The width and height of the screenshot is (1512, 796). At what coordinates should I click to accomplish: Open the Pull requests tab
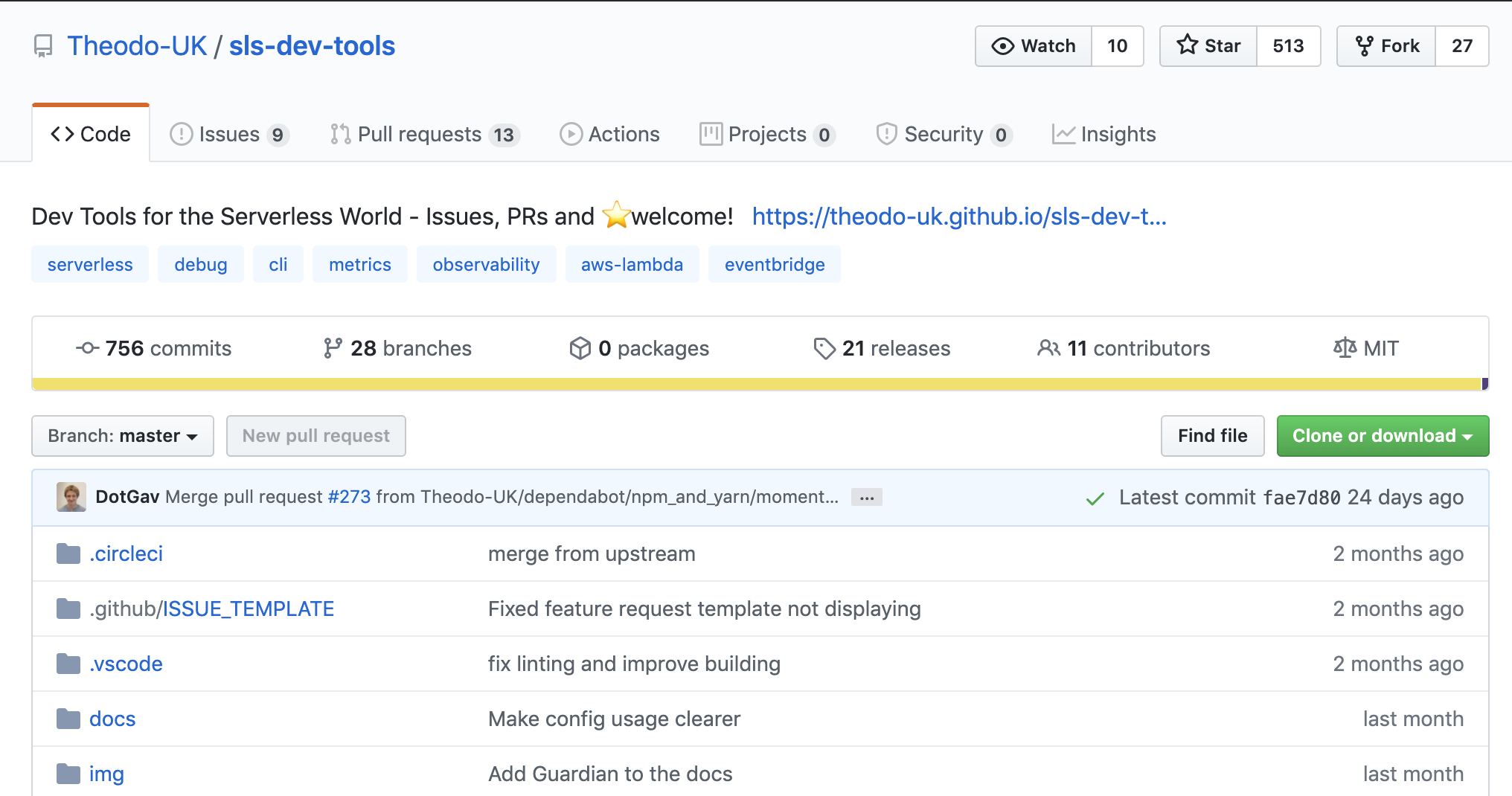[x=425, y=134]
